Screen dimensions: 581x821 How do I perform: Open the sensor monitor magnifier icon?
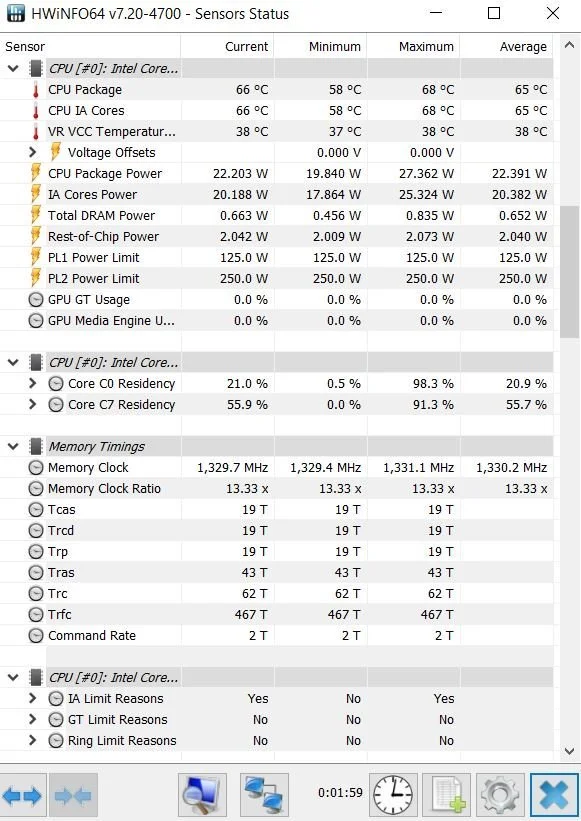tap(202, 795)
